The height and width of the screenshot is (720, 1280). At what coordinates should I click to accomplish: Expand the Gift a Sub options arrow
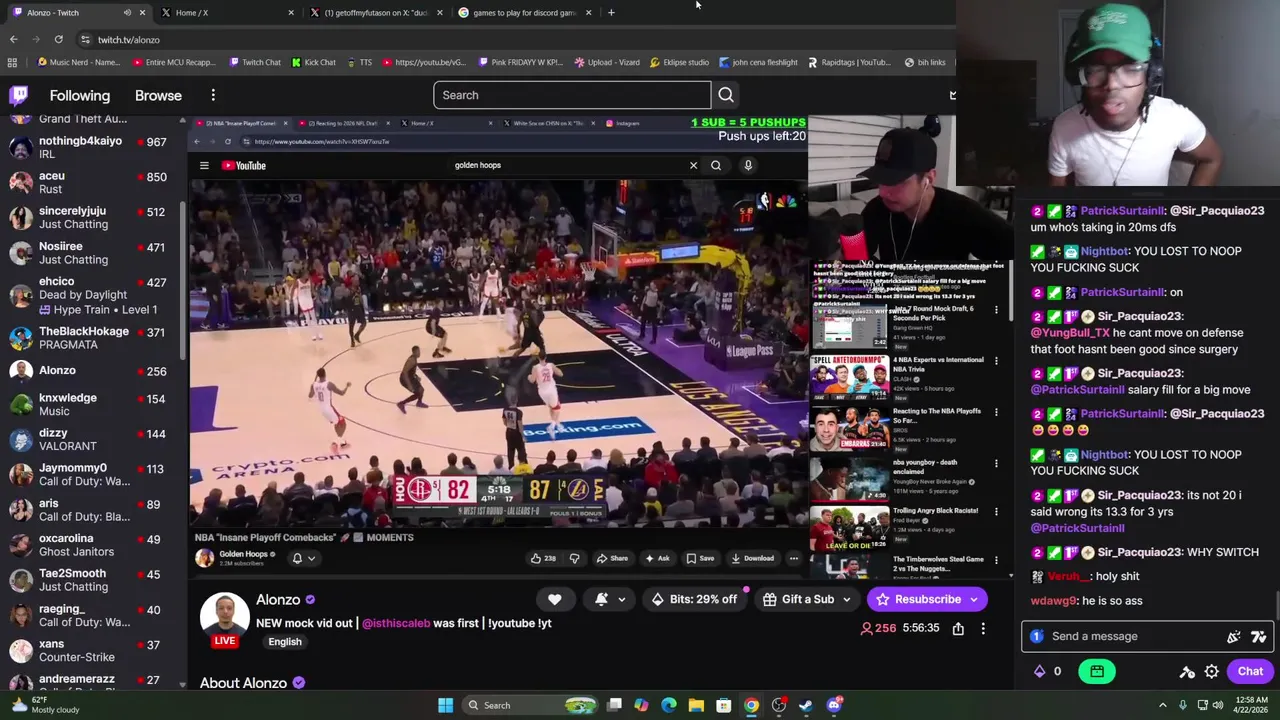point(847,599)
